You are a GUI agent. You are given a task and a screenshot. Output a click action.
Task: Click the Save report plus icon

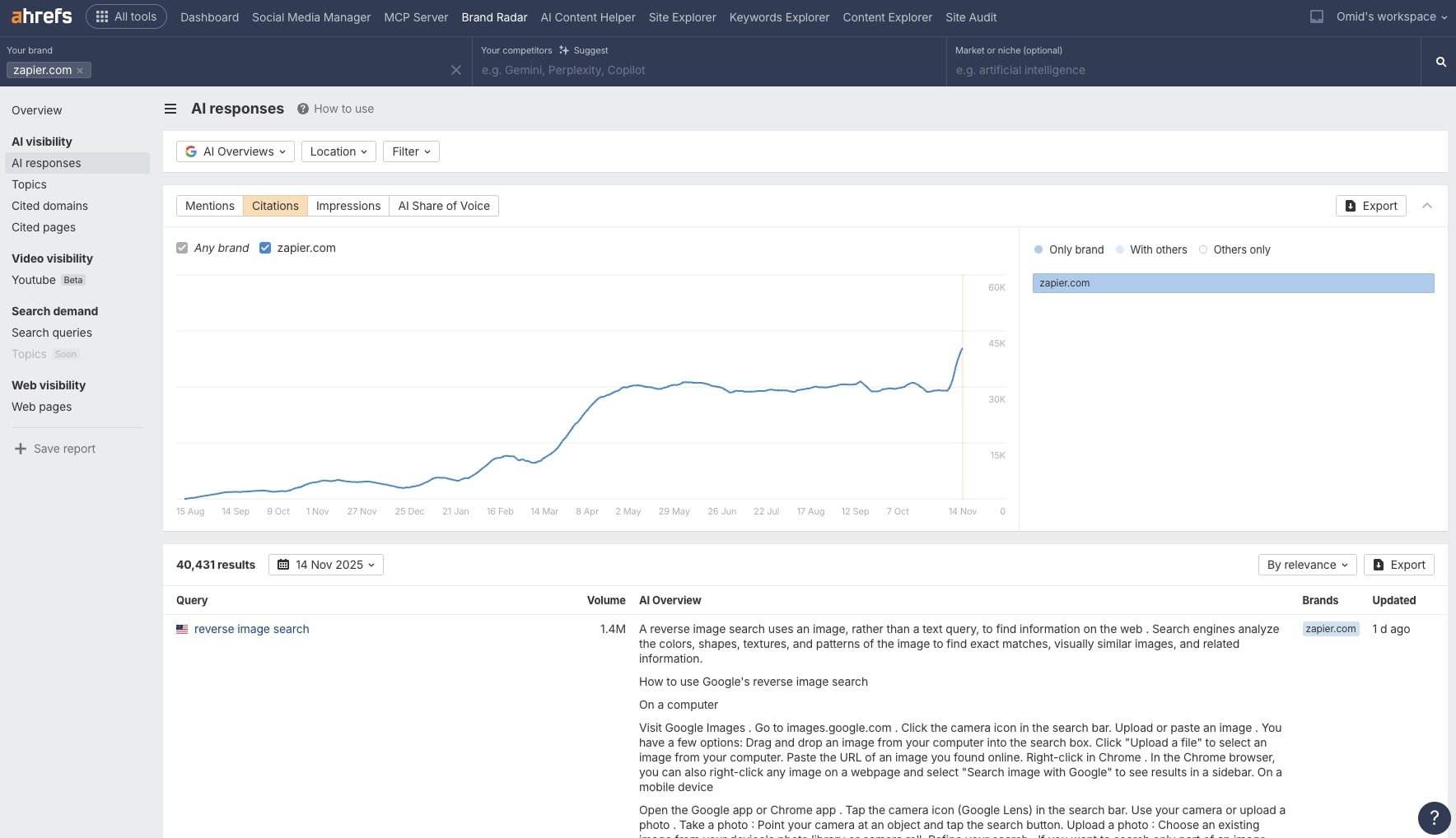(21, 449)
